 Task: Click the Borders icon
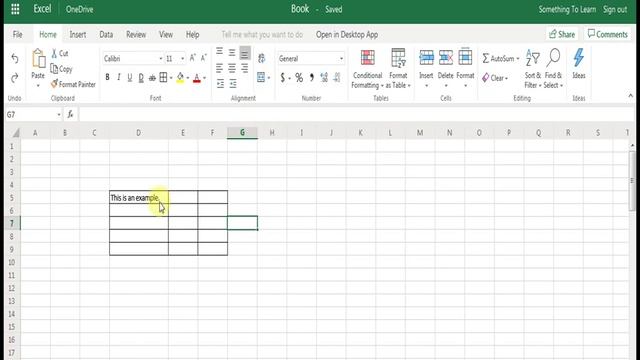click(163, 78)
